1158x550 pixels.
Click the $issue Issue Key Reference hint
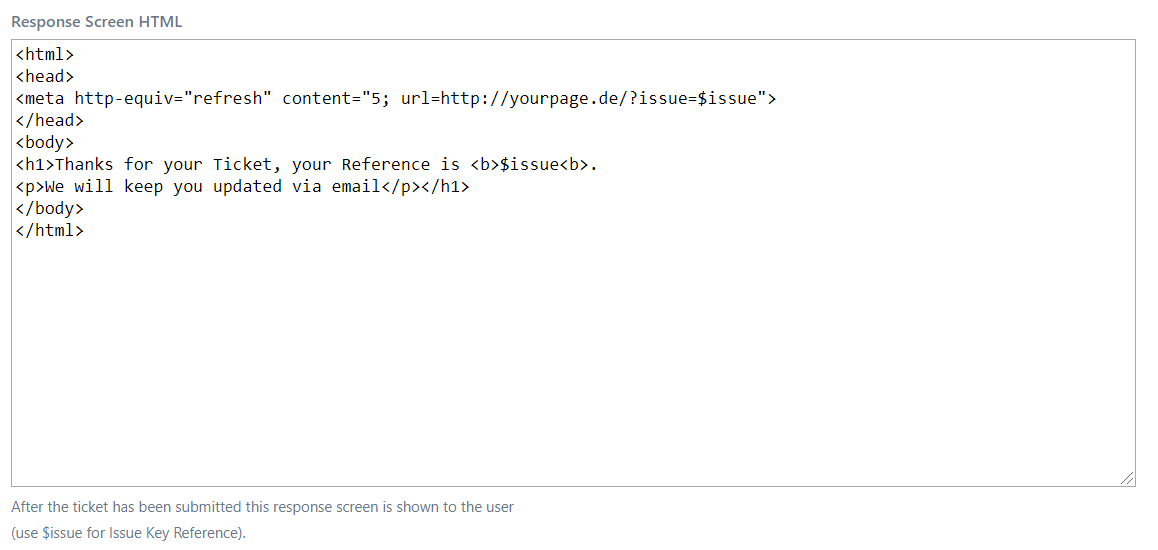click(128, 533)
